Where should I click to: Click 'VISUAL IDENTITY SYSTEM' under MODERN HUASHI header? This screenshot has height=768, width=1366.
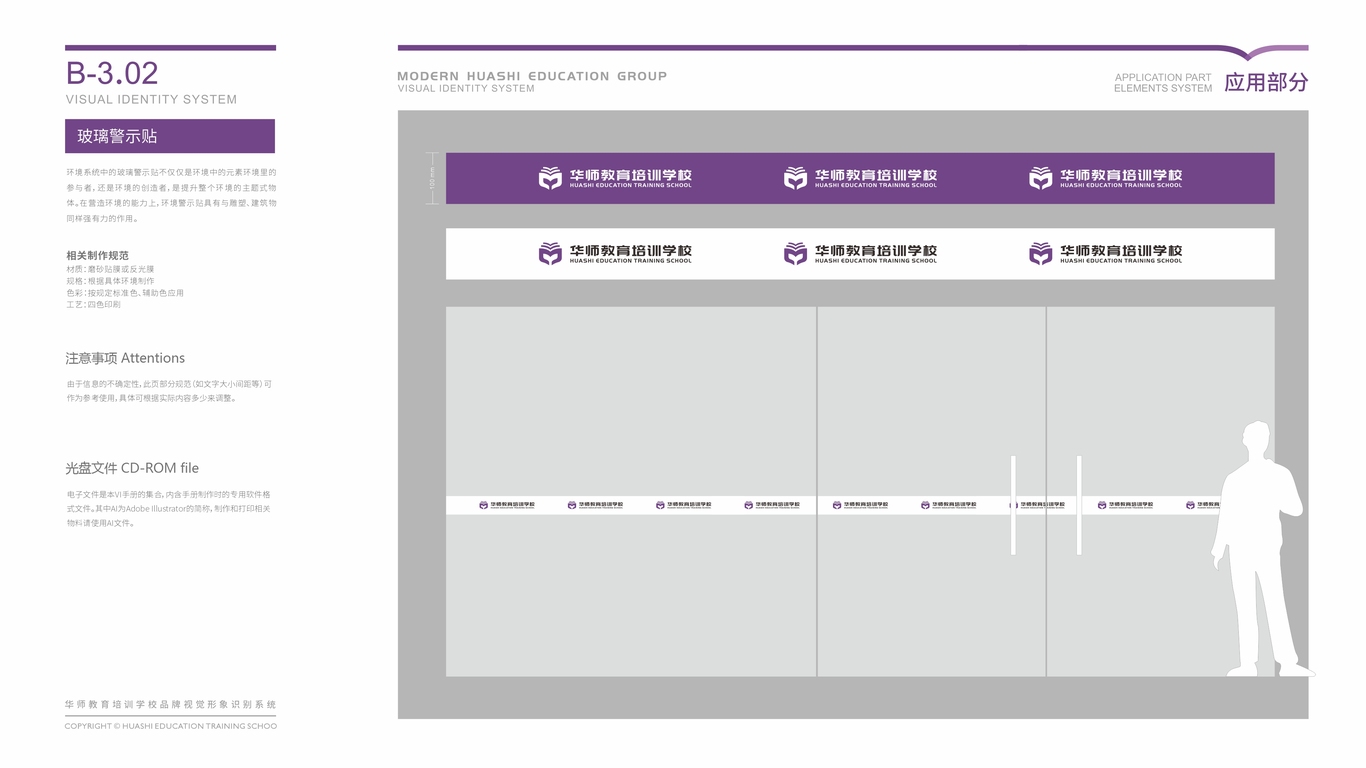pyautogui.click(x=466, y=88)
